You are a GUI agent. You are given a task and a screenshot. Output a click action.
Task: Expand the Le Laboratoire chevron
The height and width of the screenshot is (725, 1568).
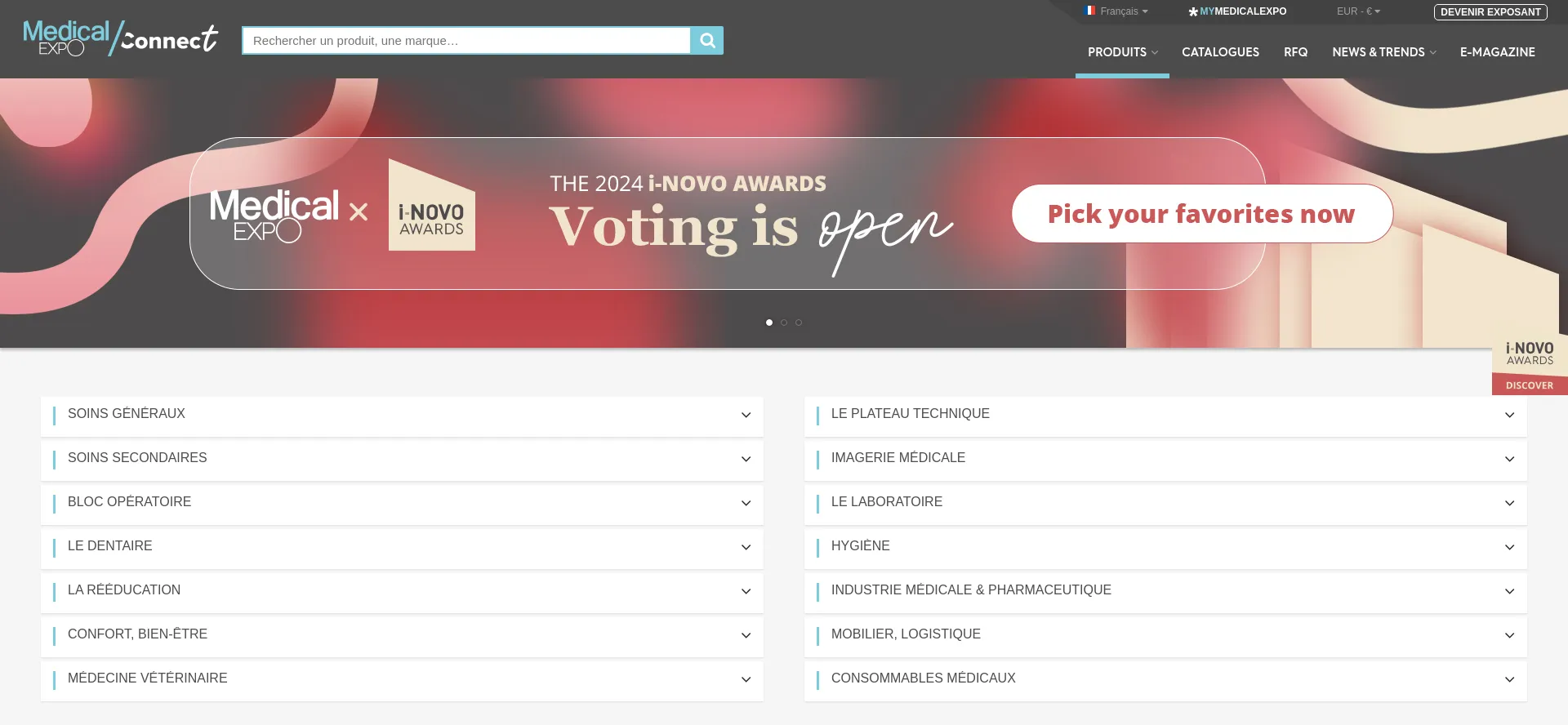coord(1509,503)
